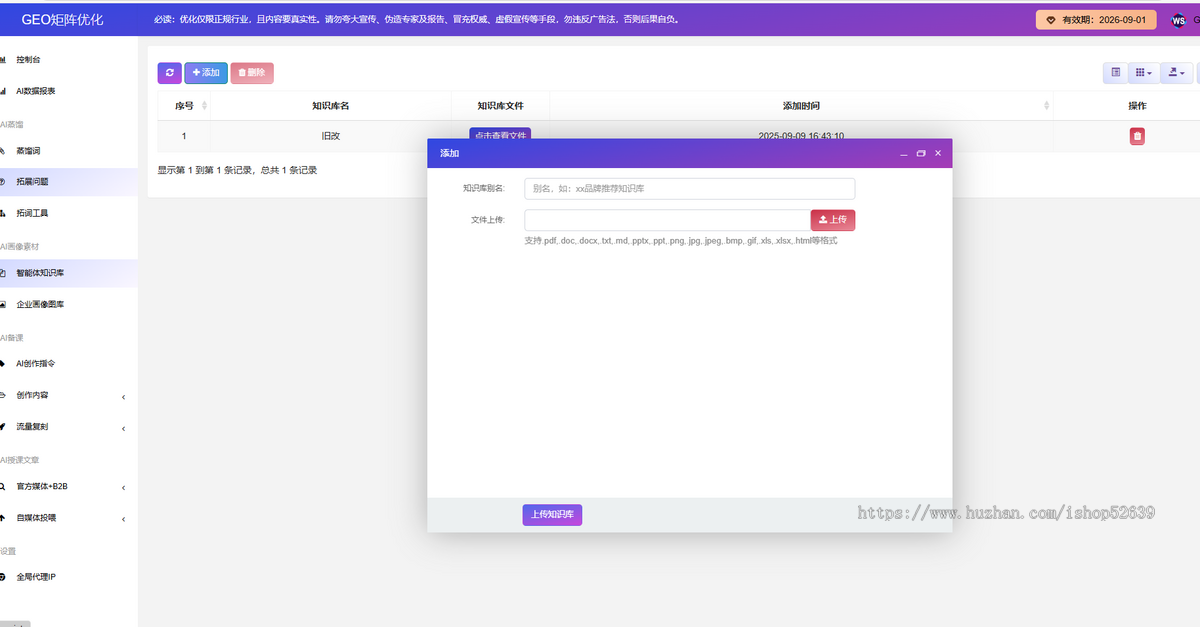Expand the 自媒体投喂 submenu arrow

(124, 519)
